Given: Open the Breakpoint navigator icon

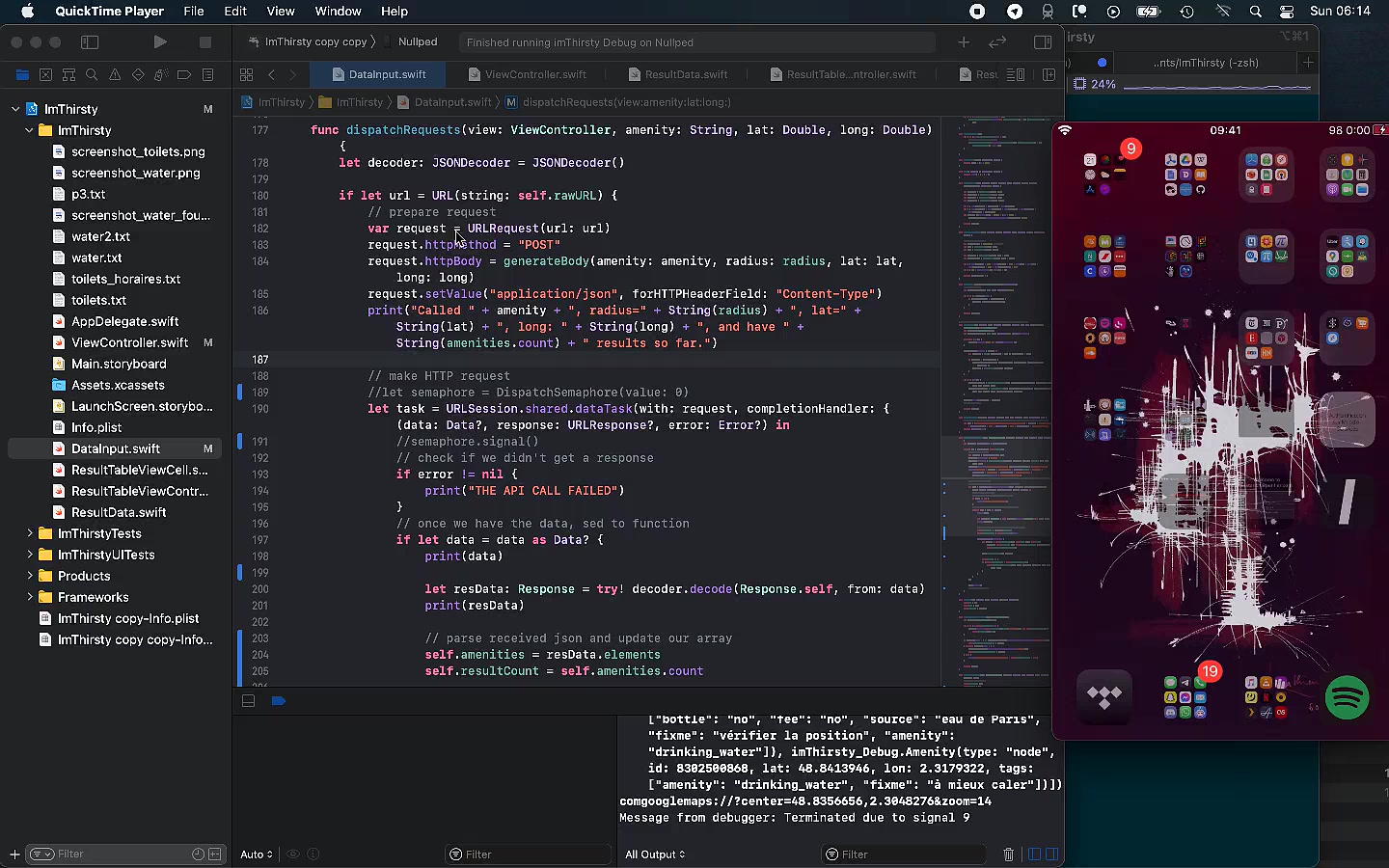Looking at the screenshot, I should [x=183, y=75].
